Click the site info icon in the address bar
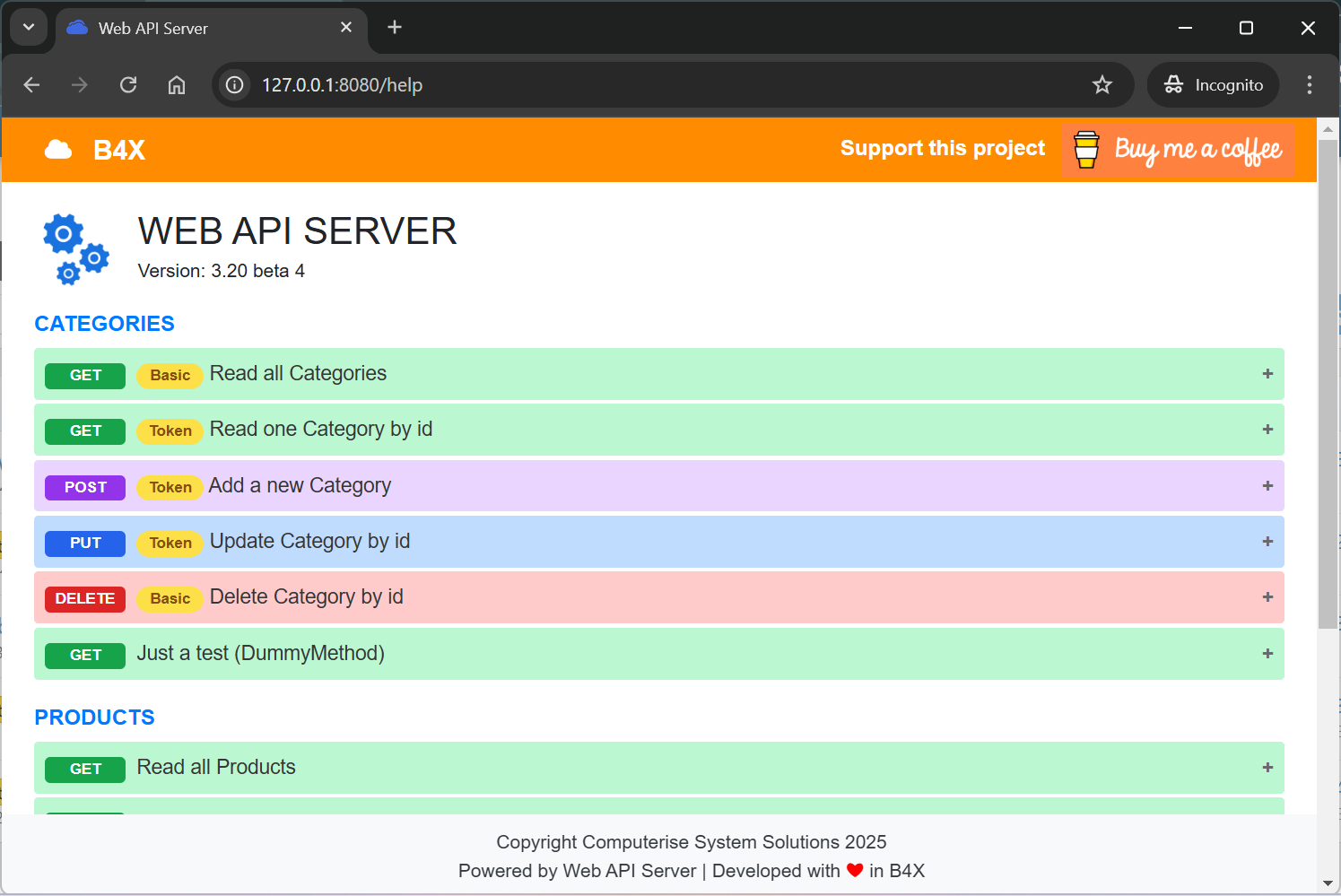 tap(233, 84)
